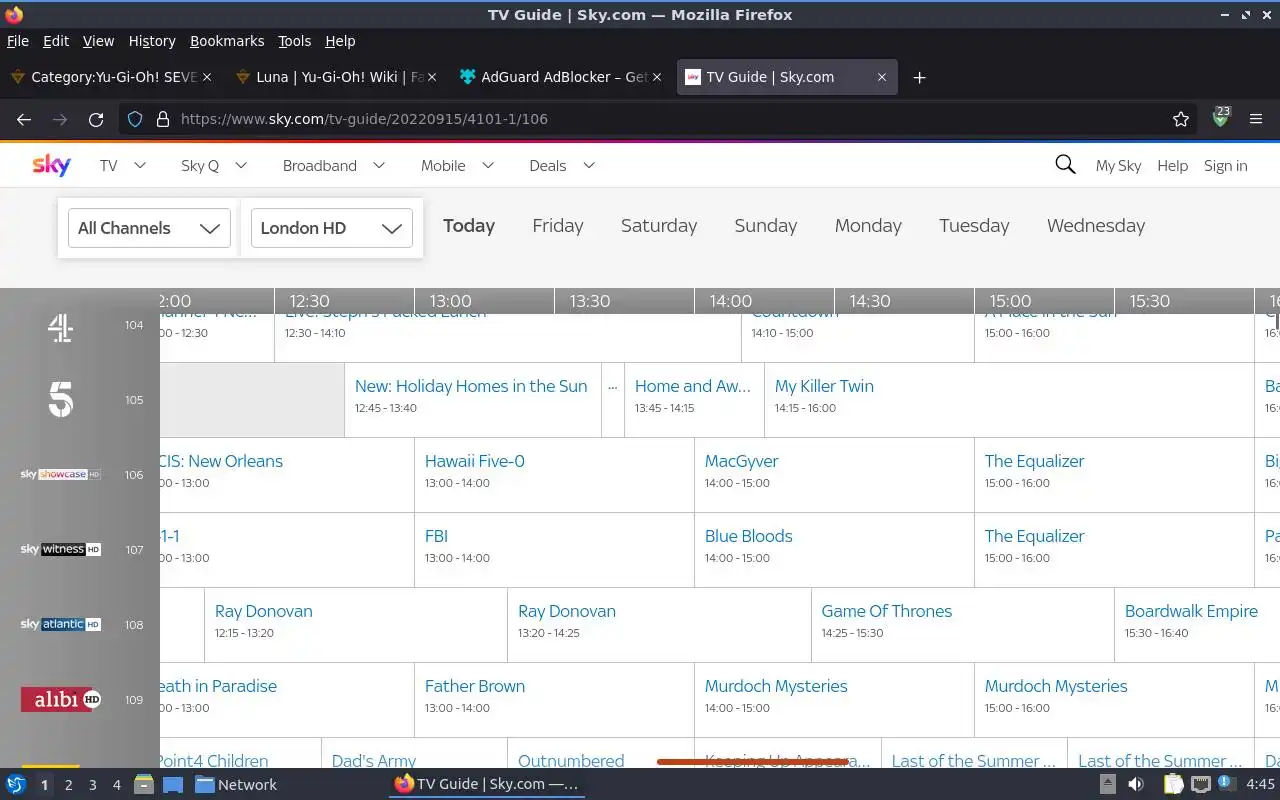Expand the Broadband menu chevron
Viewport: 1280px width, 800px height.
point(379,165)
